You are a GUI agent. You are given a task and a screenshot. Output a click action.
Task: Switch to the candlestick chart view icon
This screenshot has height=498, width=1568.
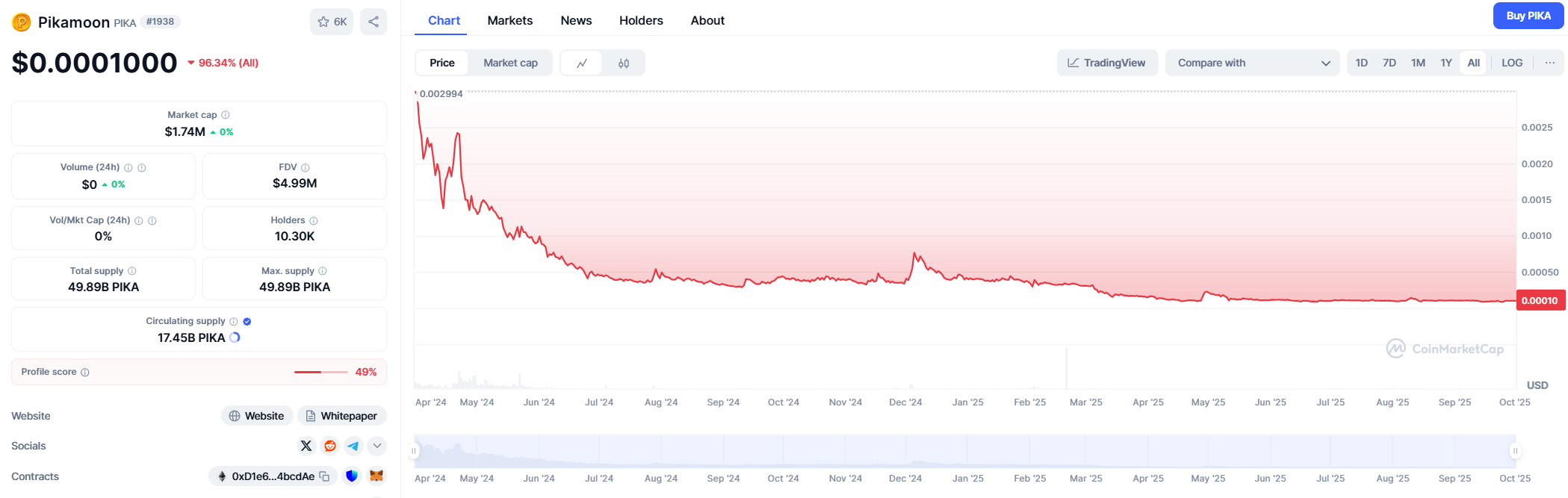pyautogui.click(x=624, y=63)
